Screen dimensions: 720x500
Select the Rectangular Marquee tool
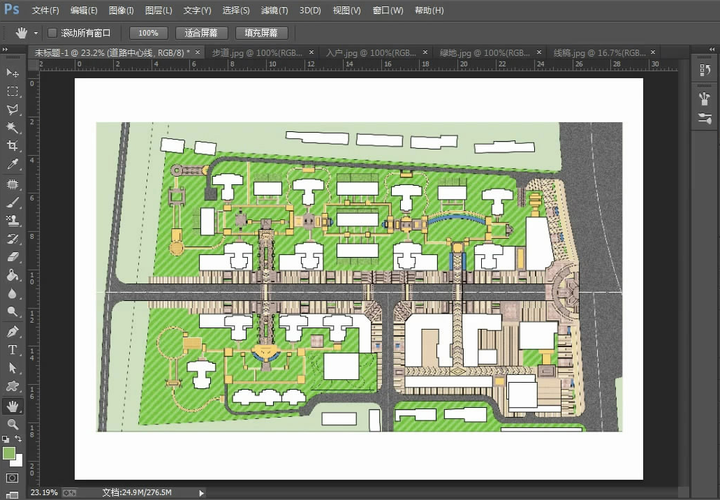click(x=12, y=91)
